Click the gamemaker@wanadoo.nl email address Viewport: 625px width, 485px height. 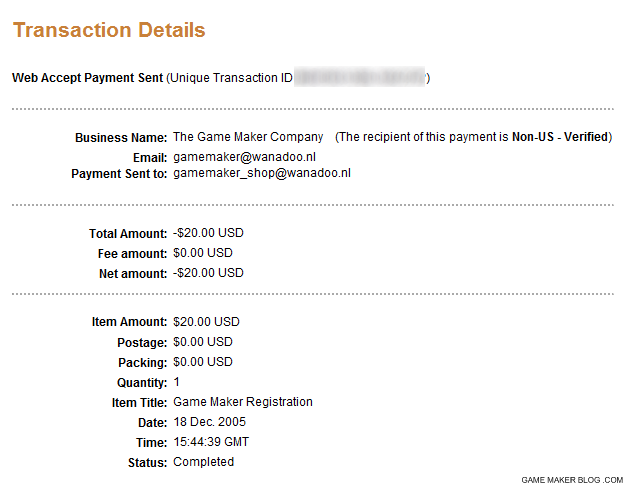point(244,157)
